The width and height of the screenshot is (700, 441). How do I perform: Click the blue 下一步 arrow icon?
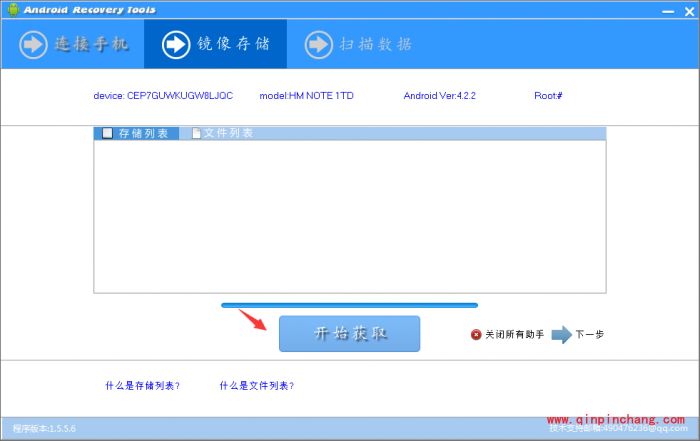(x=561, y=334)
